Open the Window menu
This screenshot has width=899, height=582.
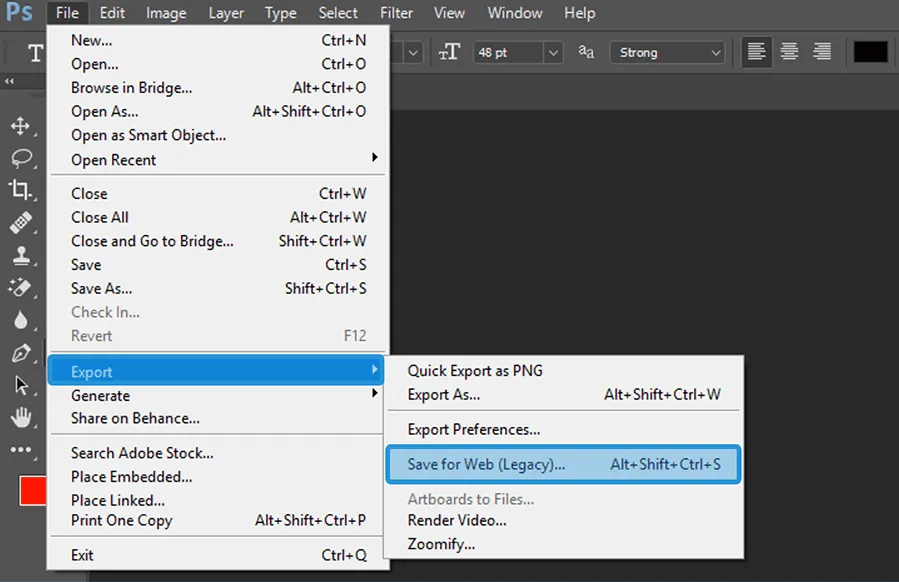tap(515, 13)
